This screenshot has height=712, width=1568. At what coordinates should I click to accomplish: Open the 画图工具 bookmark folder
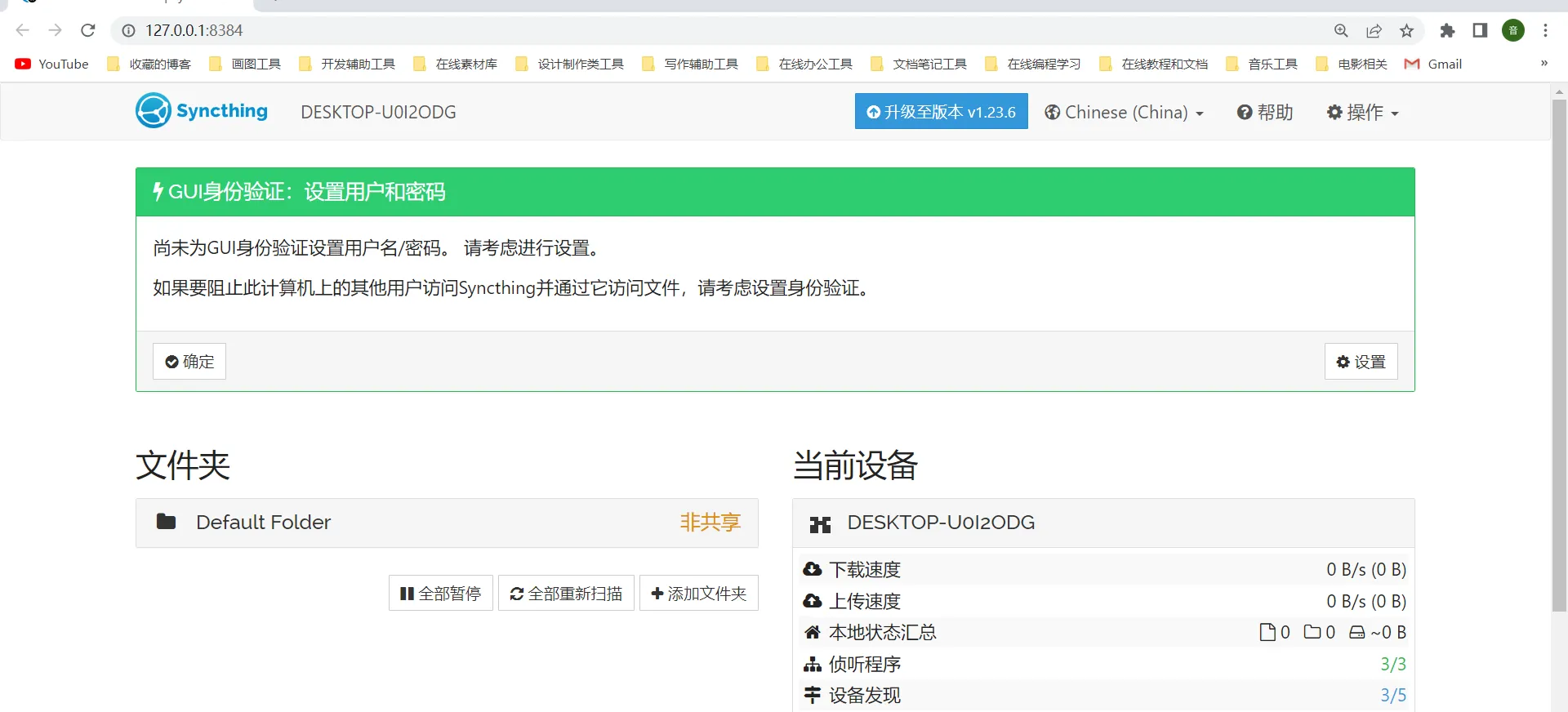pyautogui.click(x=245, y=64)
